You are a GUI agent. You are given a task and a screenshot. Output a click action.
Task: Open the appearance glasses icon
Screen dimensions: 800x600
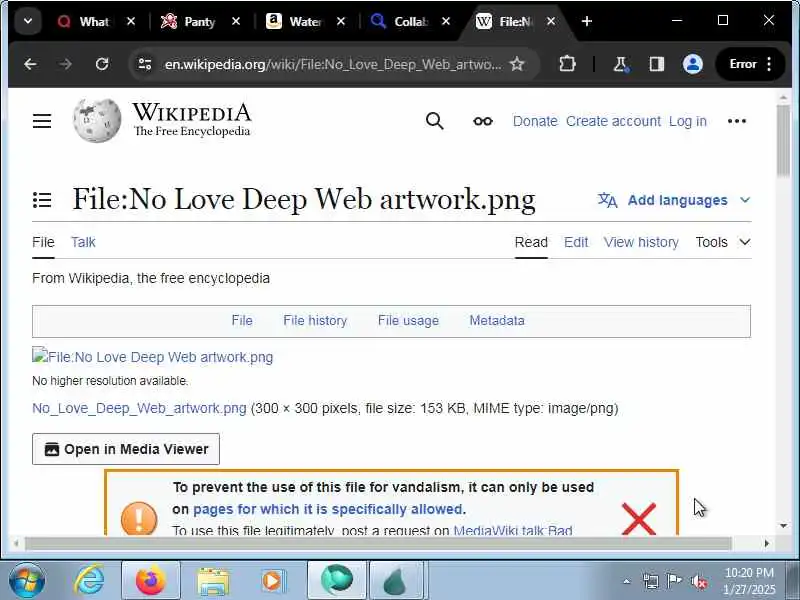coord(483,121)
